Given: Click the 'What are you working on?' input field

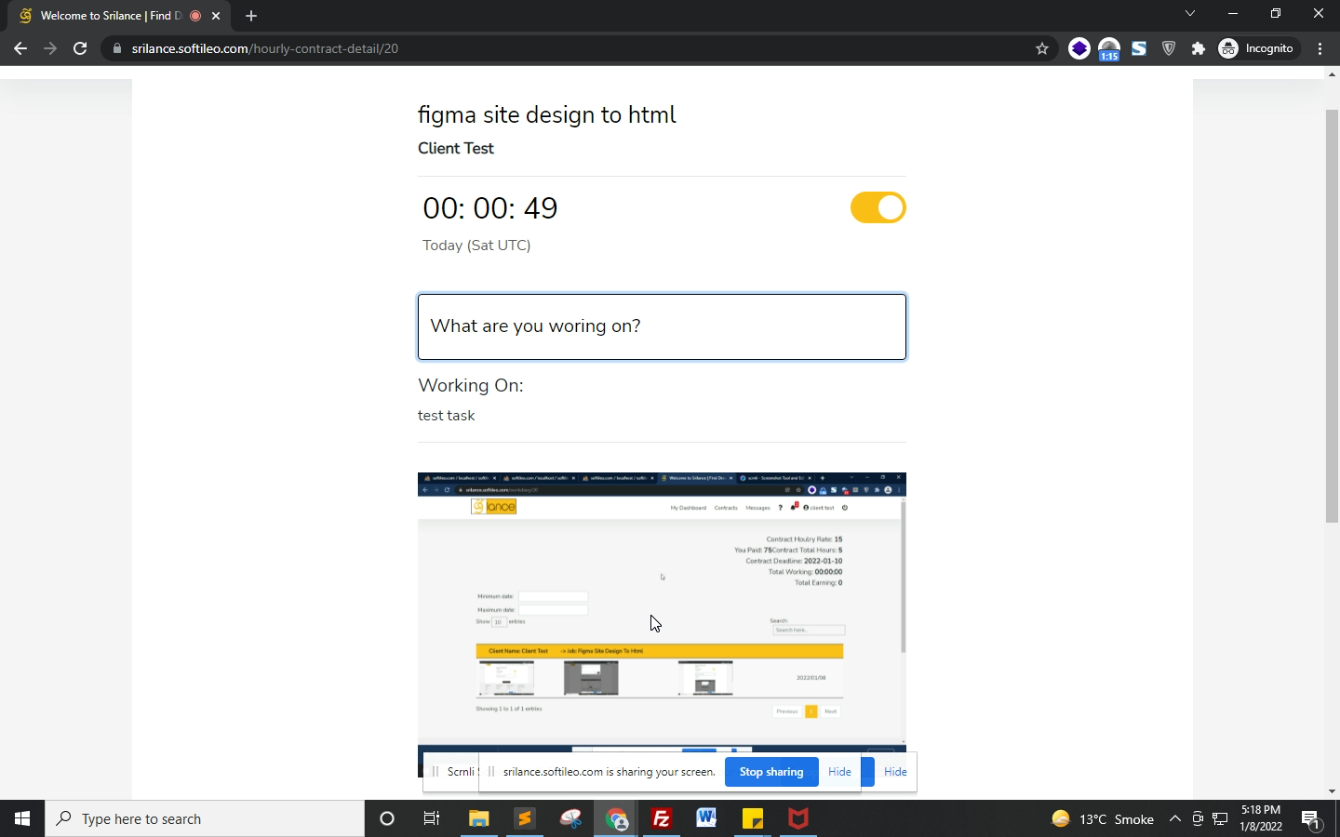Looking at the screenshot, I should (661, 327).
